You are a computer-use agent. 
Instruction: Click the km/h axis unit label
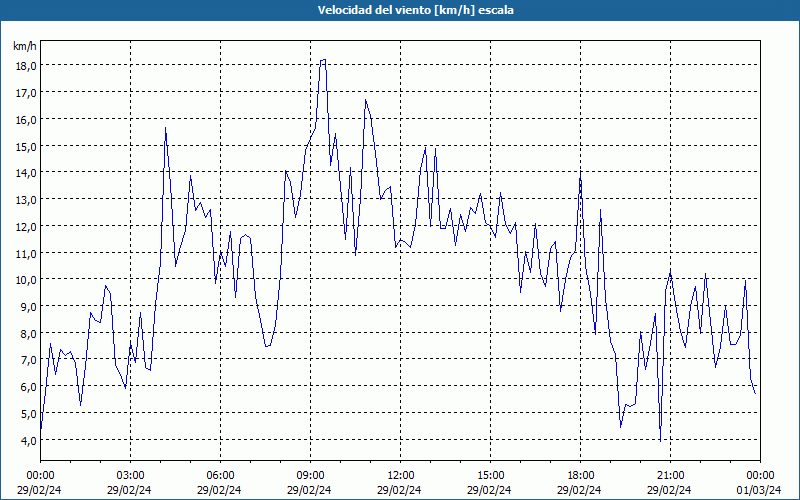click(x=24, y=46)
